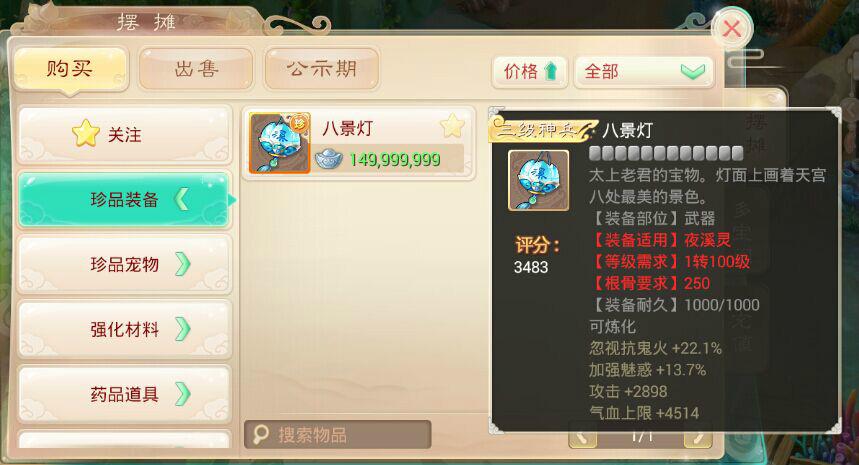The image size is (859, 465).
Task: Go to previous page arrow
Action: point(582,437)
